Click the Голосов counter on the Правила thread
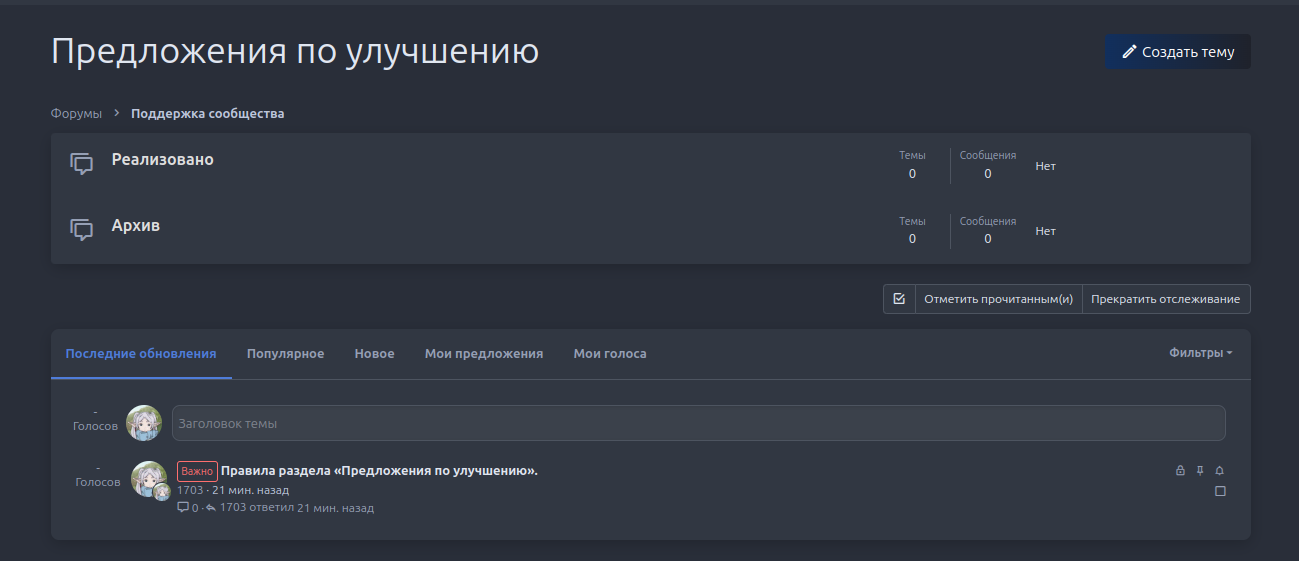 tap(98, 475)
